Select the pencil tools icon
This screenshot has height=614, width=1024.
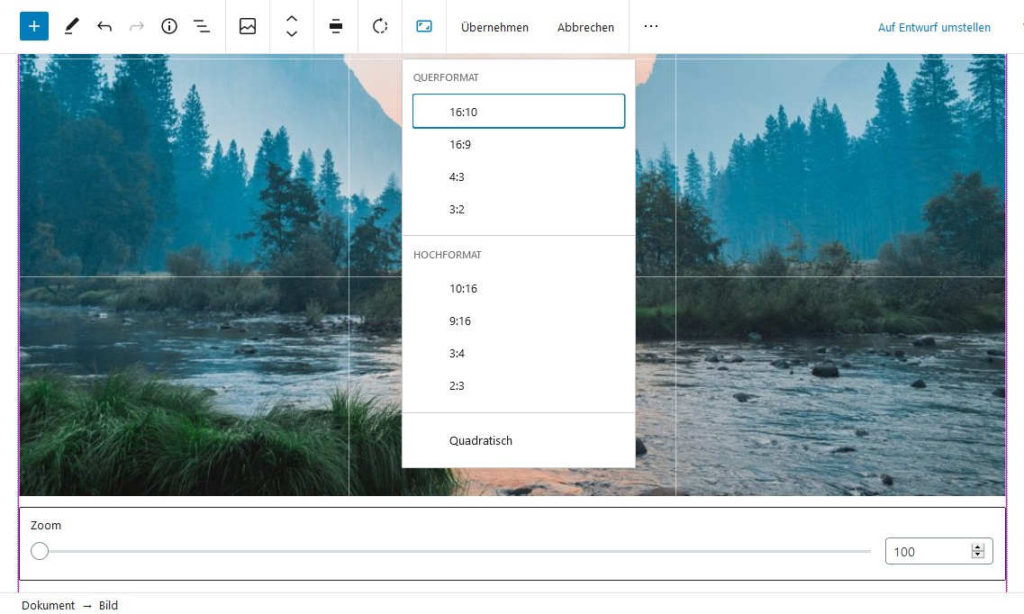(71, 27)
